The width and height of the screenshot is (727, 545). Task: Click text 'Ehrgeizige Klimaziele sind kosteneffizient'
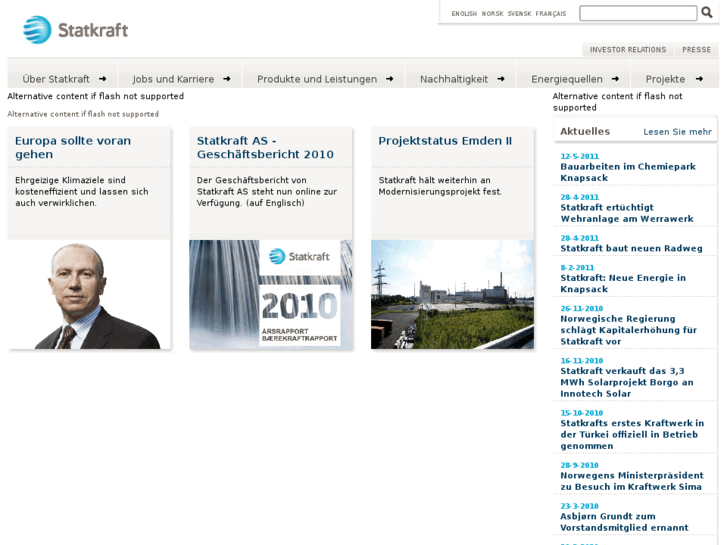coord(82,191)
